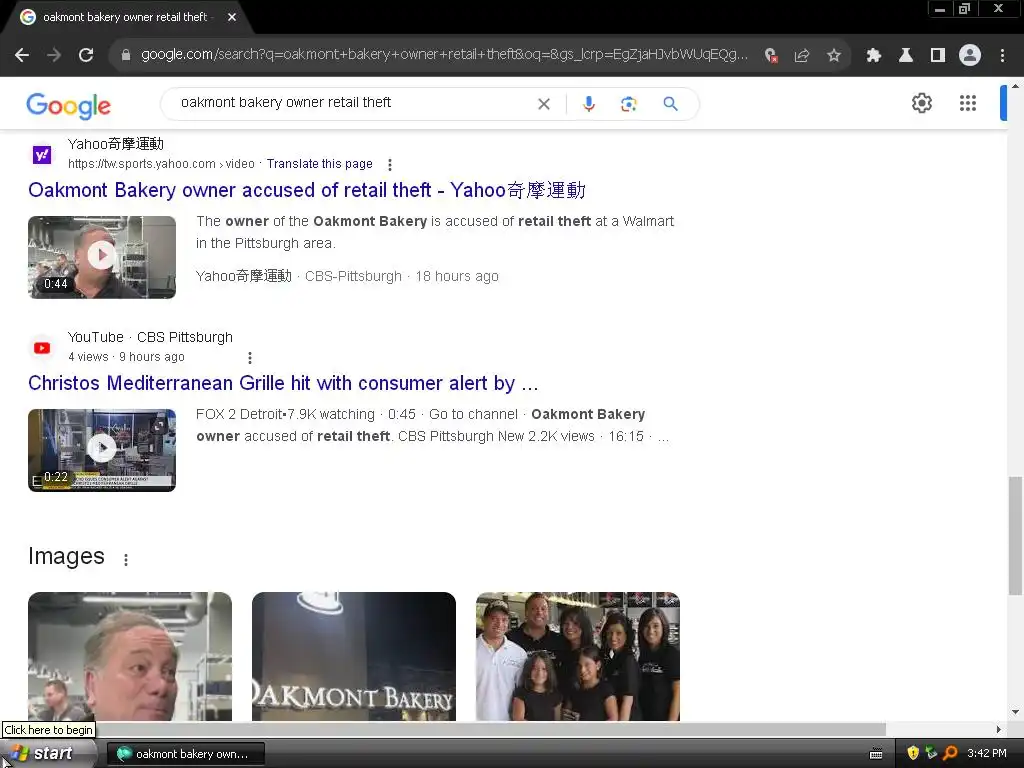Viewport: 1024px width, 768px height.
Task: Click the horizontal scrollbar at the bottom
Action: (x=443, y=729)
